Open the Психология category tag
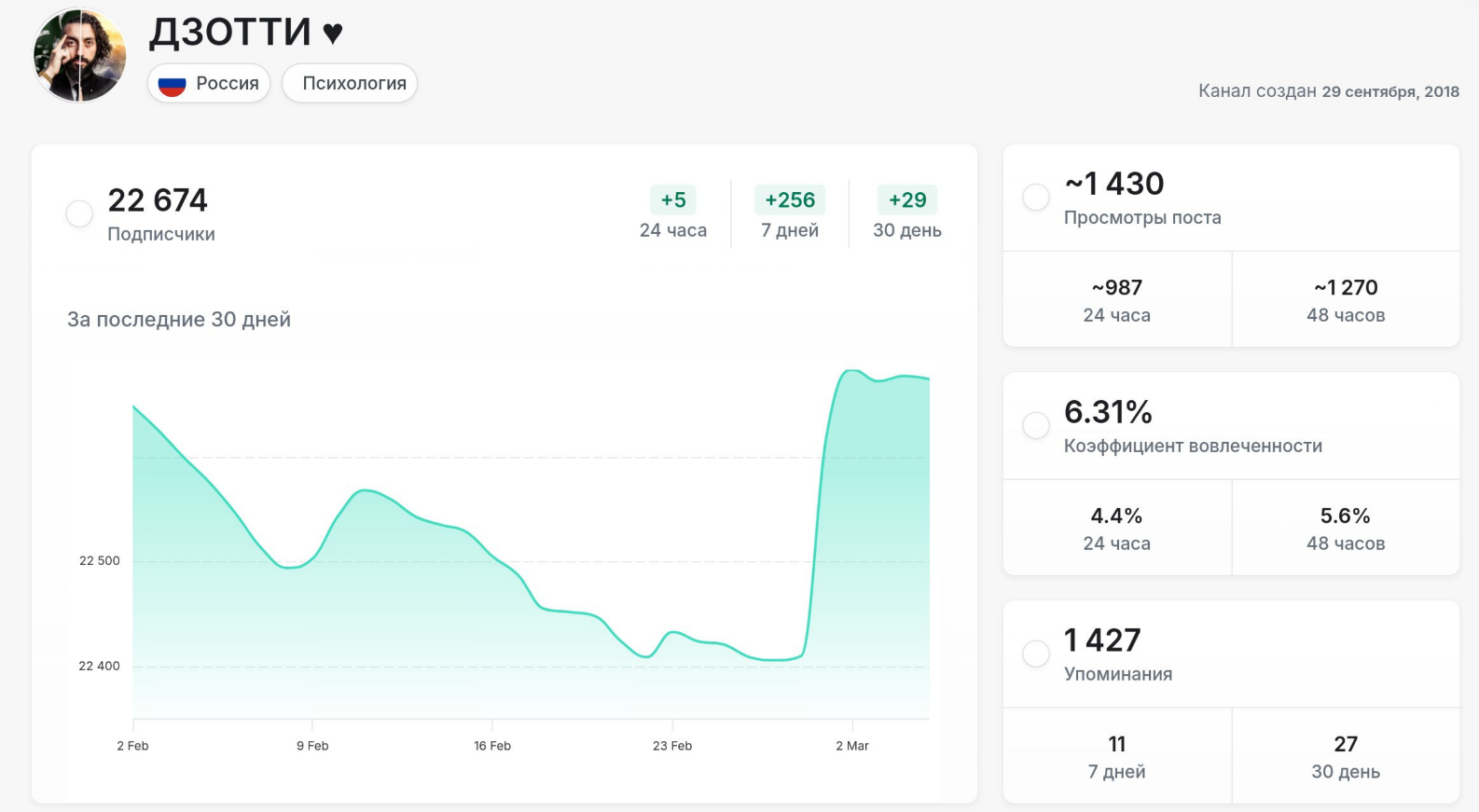Screen dimensions: 1479x812 [350, 84]
